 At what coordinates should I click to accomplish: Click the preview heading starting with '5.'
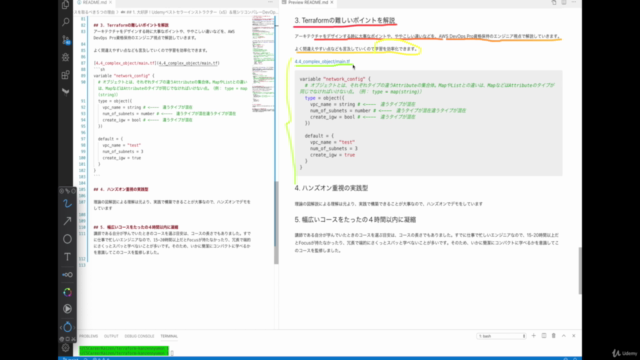click(x=355, y=220)
